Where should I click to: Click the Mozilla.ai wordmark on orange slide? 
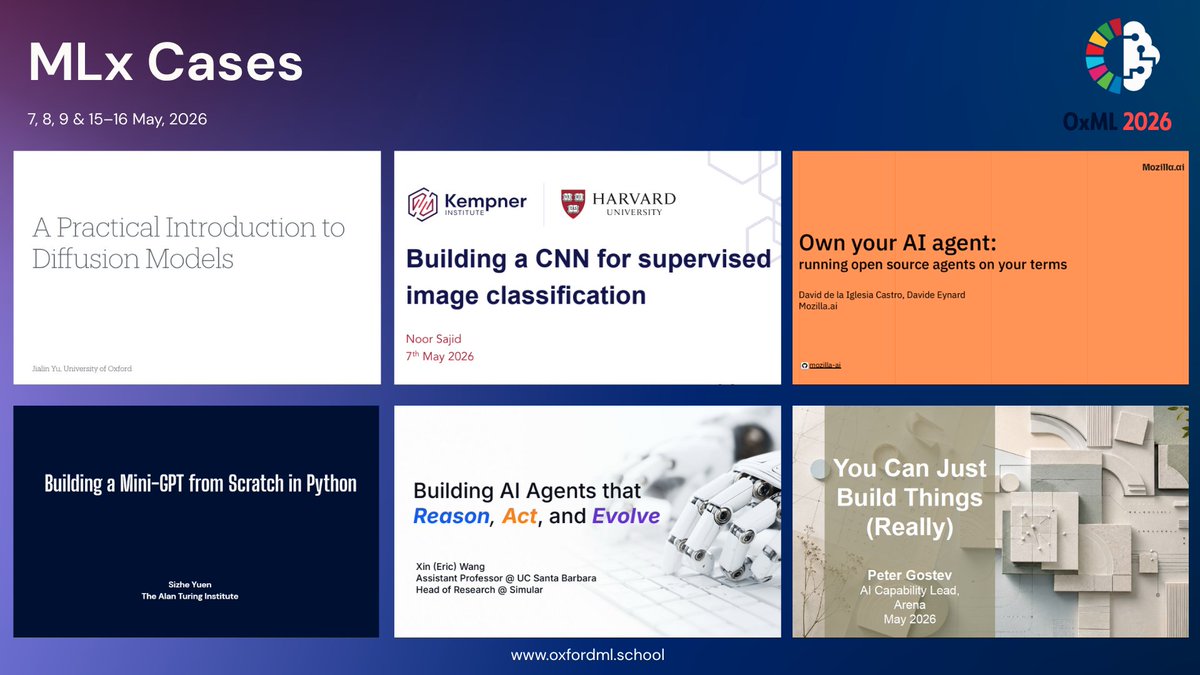point(1162,166)
